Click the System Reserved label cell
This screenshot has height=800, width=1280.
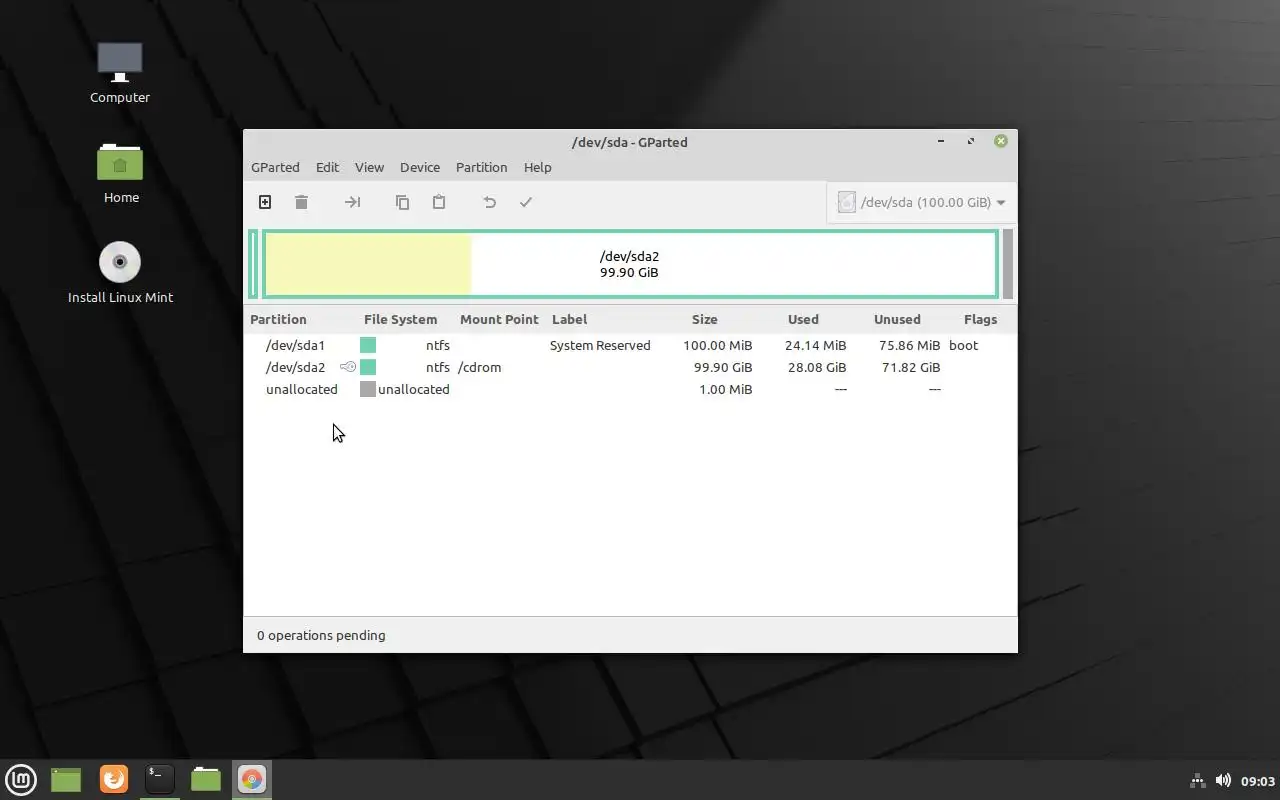click(x=600, y=345)
